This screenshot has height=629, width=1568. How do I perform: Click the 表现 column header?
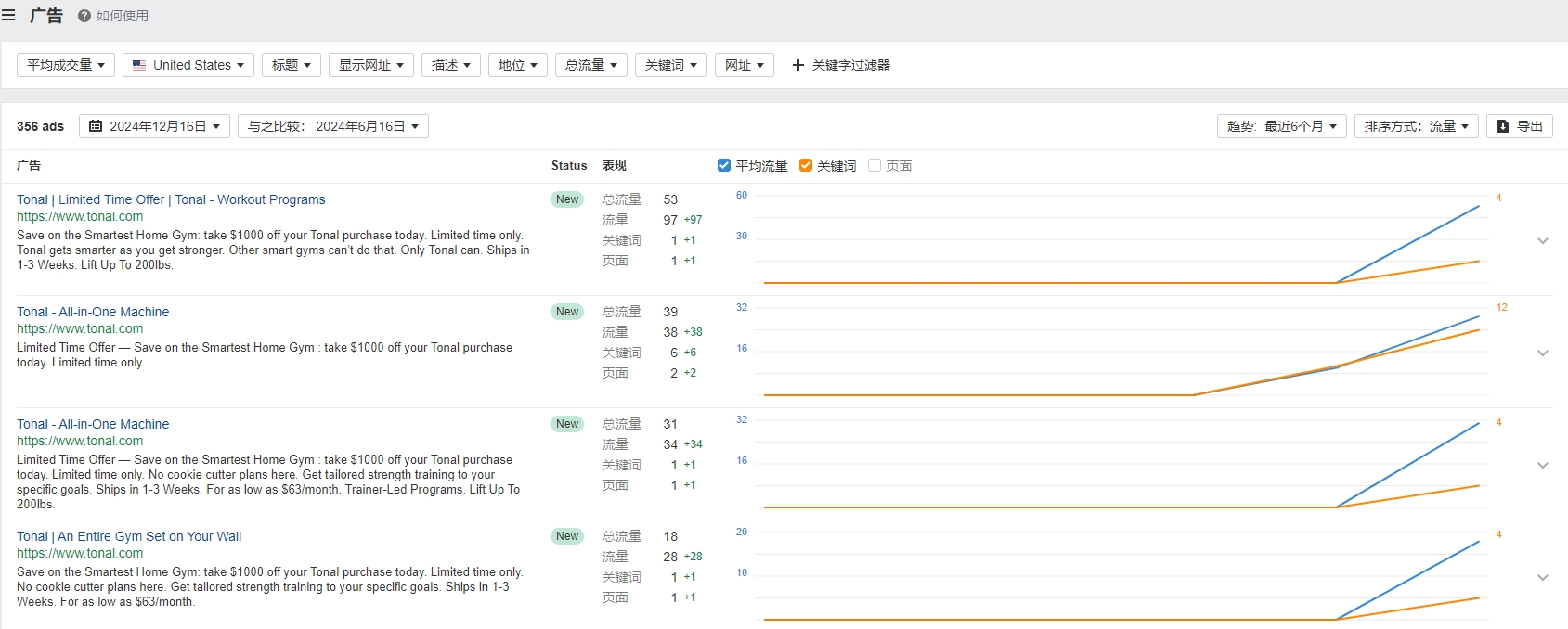pyautogui.click(x=615, y=165)
